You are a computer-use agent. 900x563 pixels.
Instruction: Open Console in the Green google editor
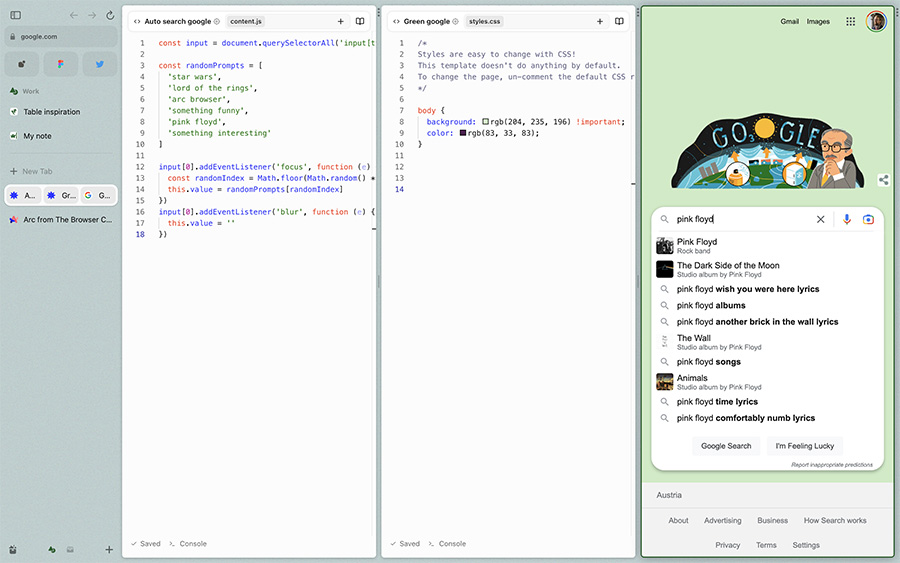coord(448,543)
